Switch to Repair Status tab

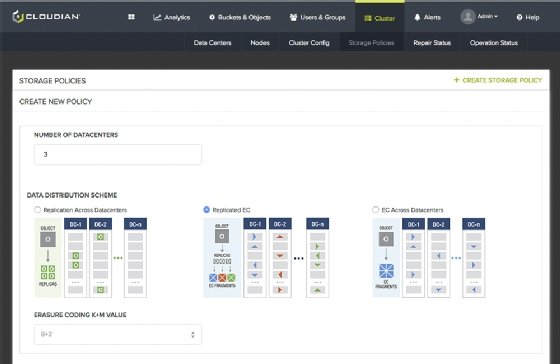coord(432,43)
